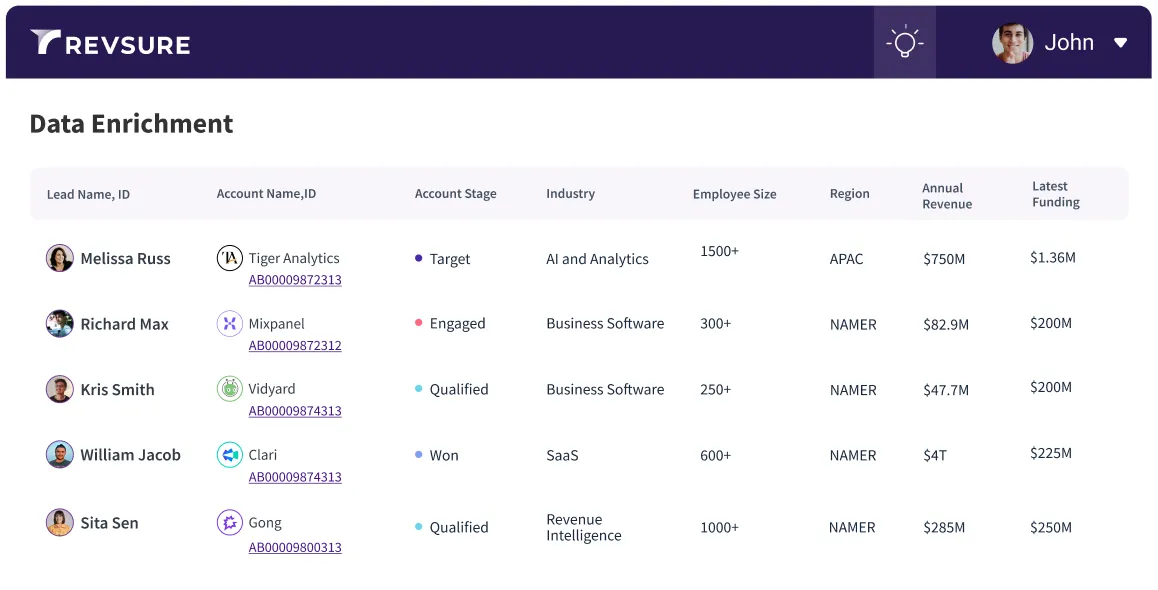Click the Mixpanel account name
The width and height of the screenshot is (1158, 590).
coord(276,323)
